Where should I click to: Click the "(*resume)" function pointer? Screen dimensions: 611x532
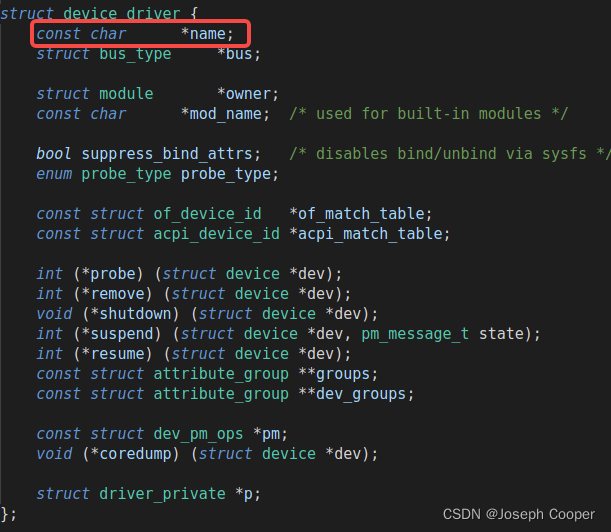pos(113,354)
